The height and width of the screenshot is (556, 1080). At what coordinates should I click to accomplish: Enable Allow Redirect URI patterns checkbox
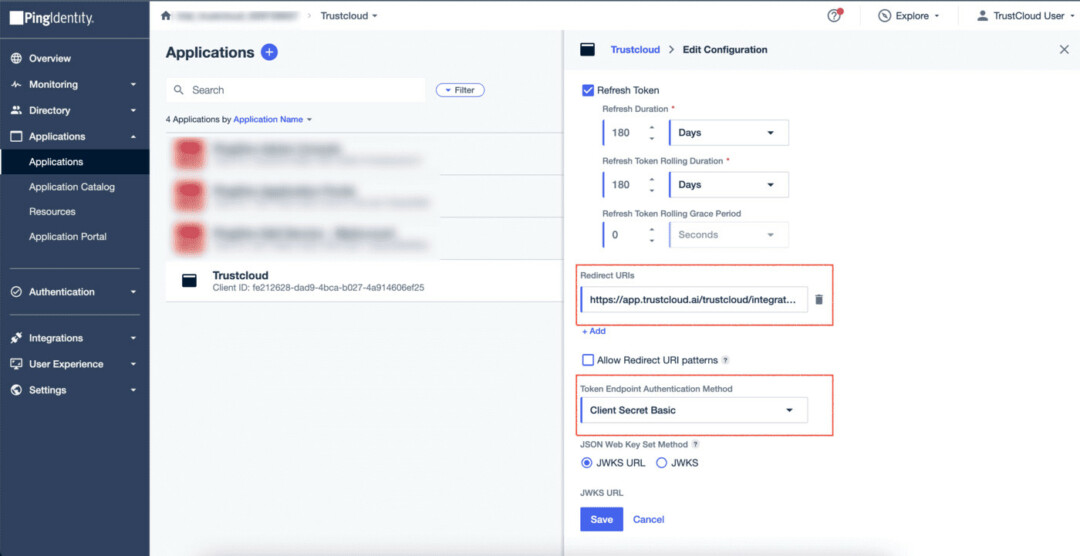[588, 360]
